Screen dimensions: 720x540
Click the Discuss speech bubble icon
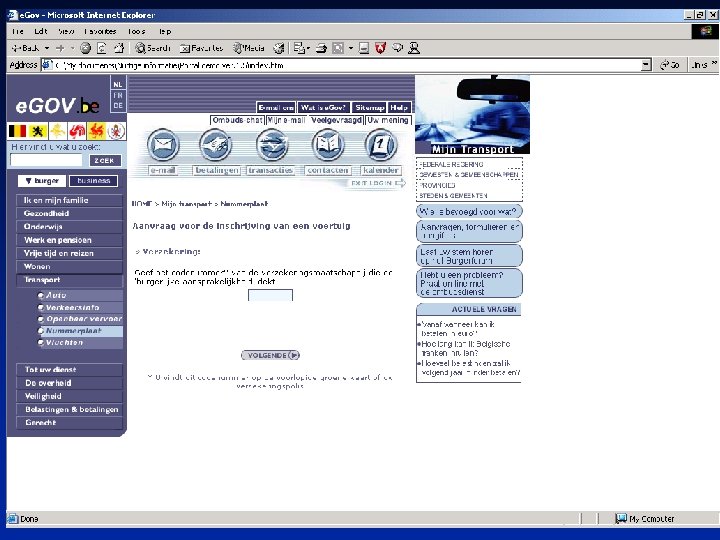click(x=398, y=48)
